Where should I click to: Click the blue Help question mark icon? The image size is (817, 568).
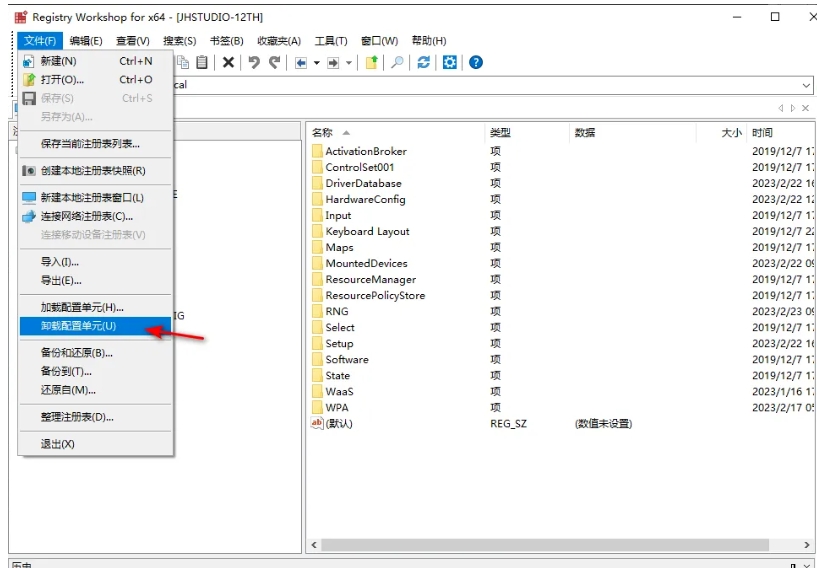pos(476,62)
